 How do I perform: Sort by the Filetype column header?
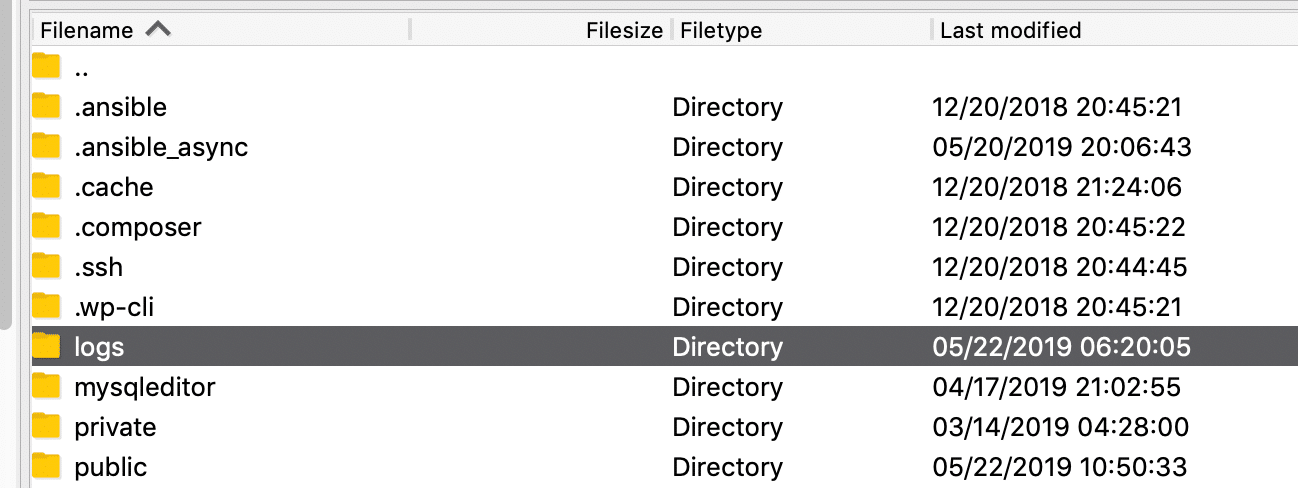721,31
